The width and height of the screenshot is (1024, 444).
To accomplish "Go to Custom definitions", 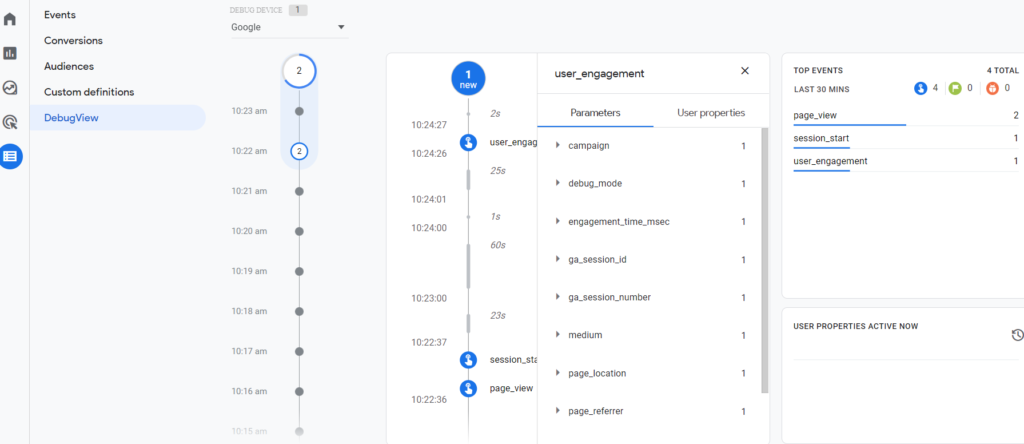I will 89,92.
